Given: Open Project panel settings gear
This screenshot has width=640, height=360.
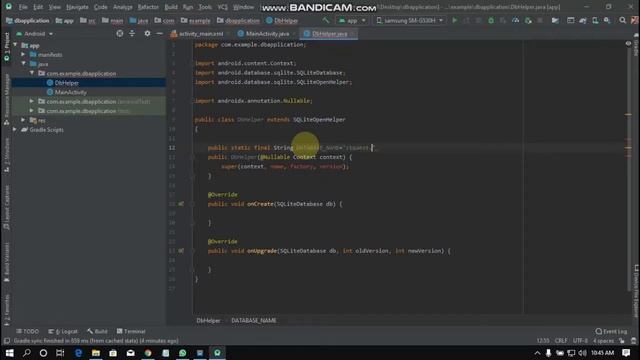Looking at the screenshot, I should pos(147,33).
